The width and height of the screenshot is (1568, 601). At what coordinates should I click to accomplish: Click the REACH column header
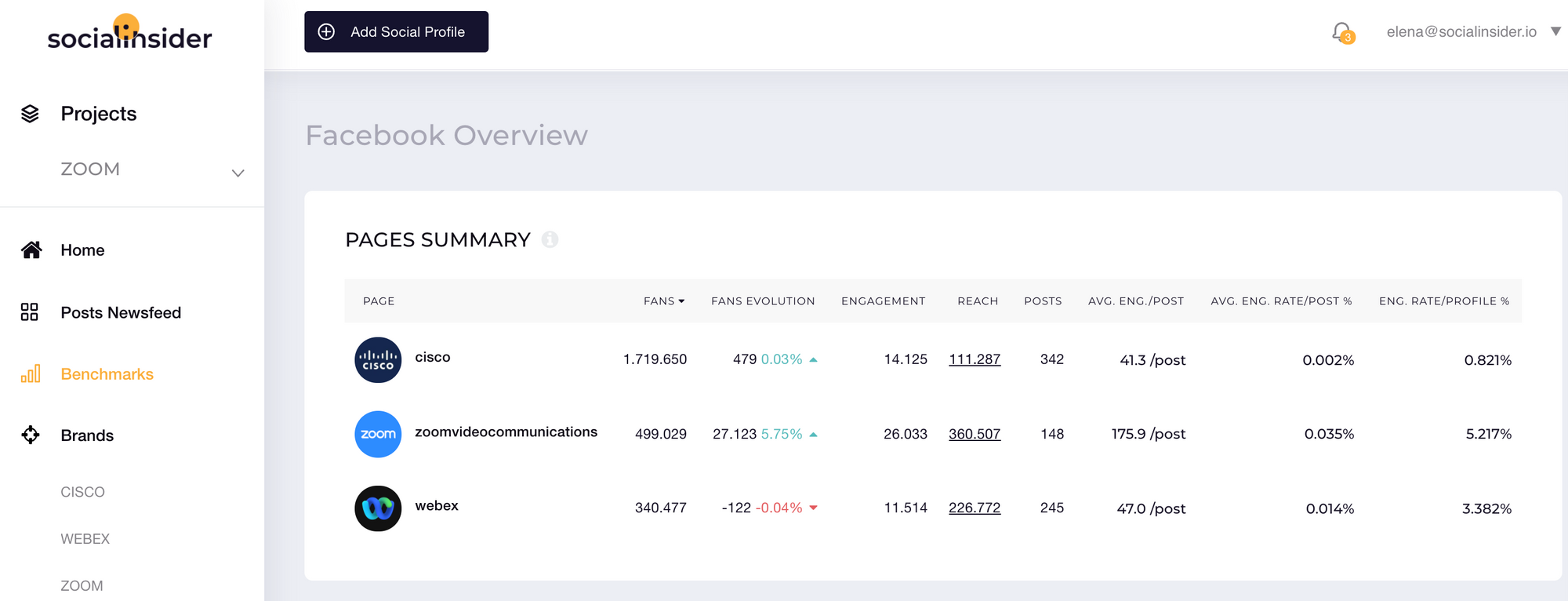pos(978,301)
